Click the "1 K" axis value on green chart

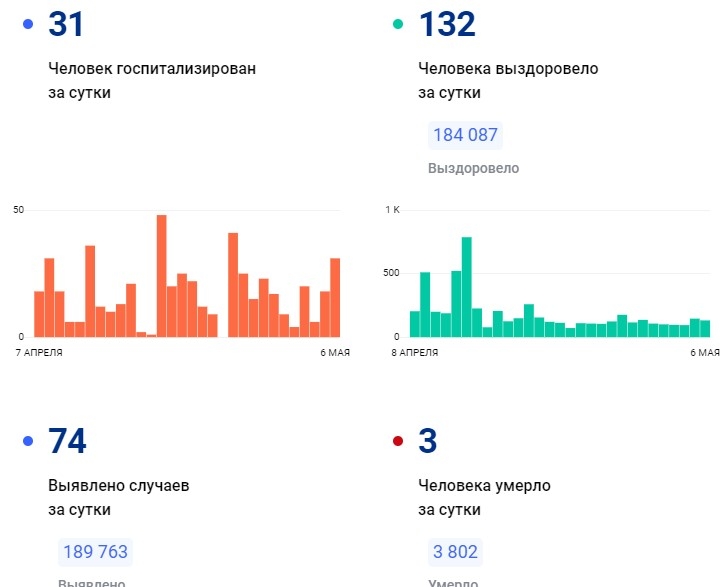(392, 210)
